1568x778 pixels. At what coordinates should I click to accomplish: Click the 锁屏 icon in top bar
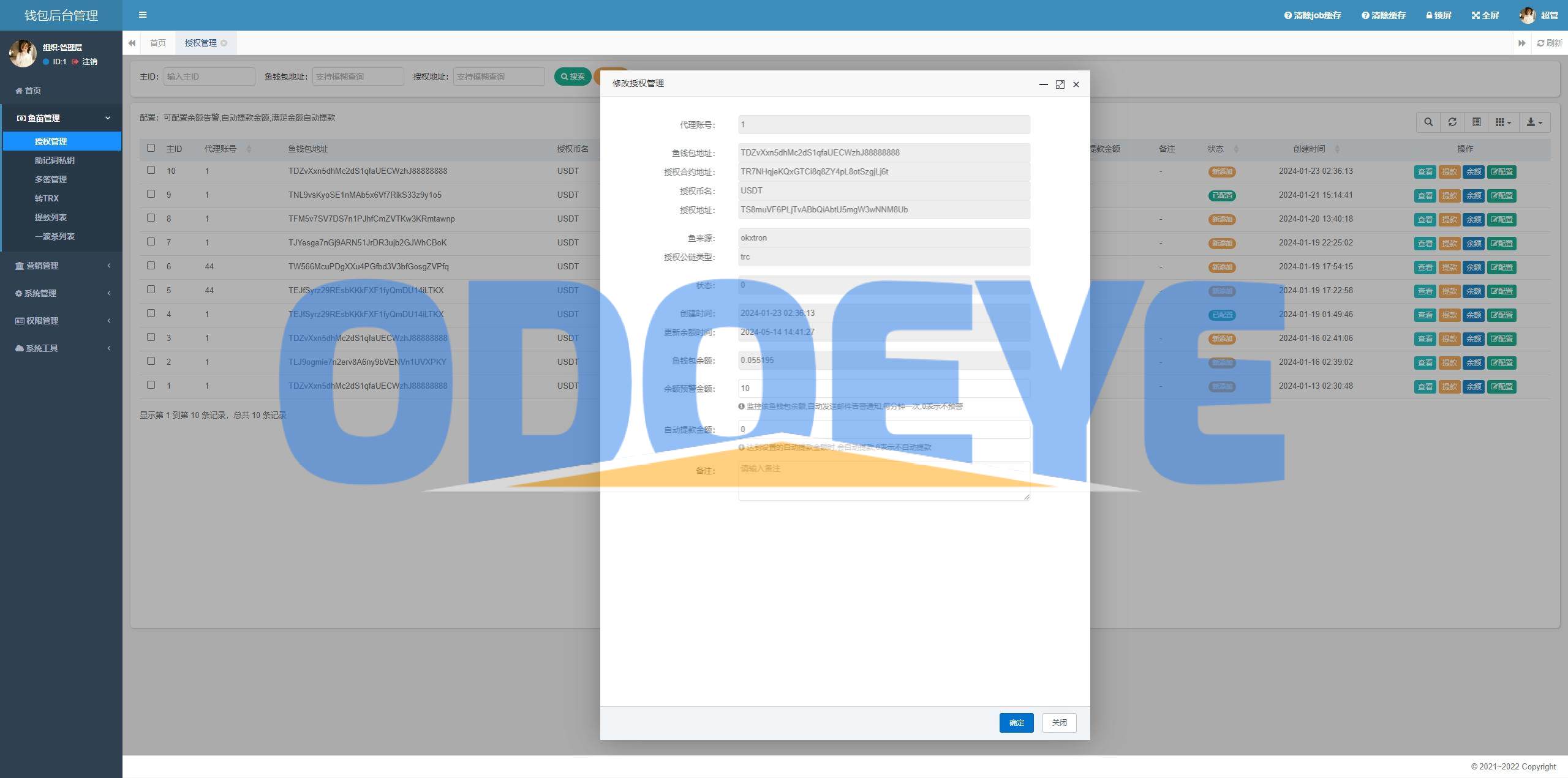coord(1430,14)
